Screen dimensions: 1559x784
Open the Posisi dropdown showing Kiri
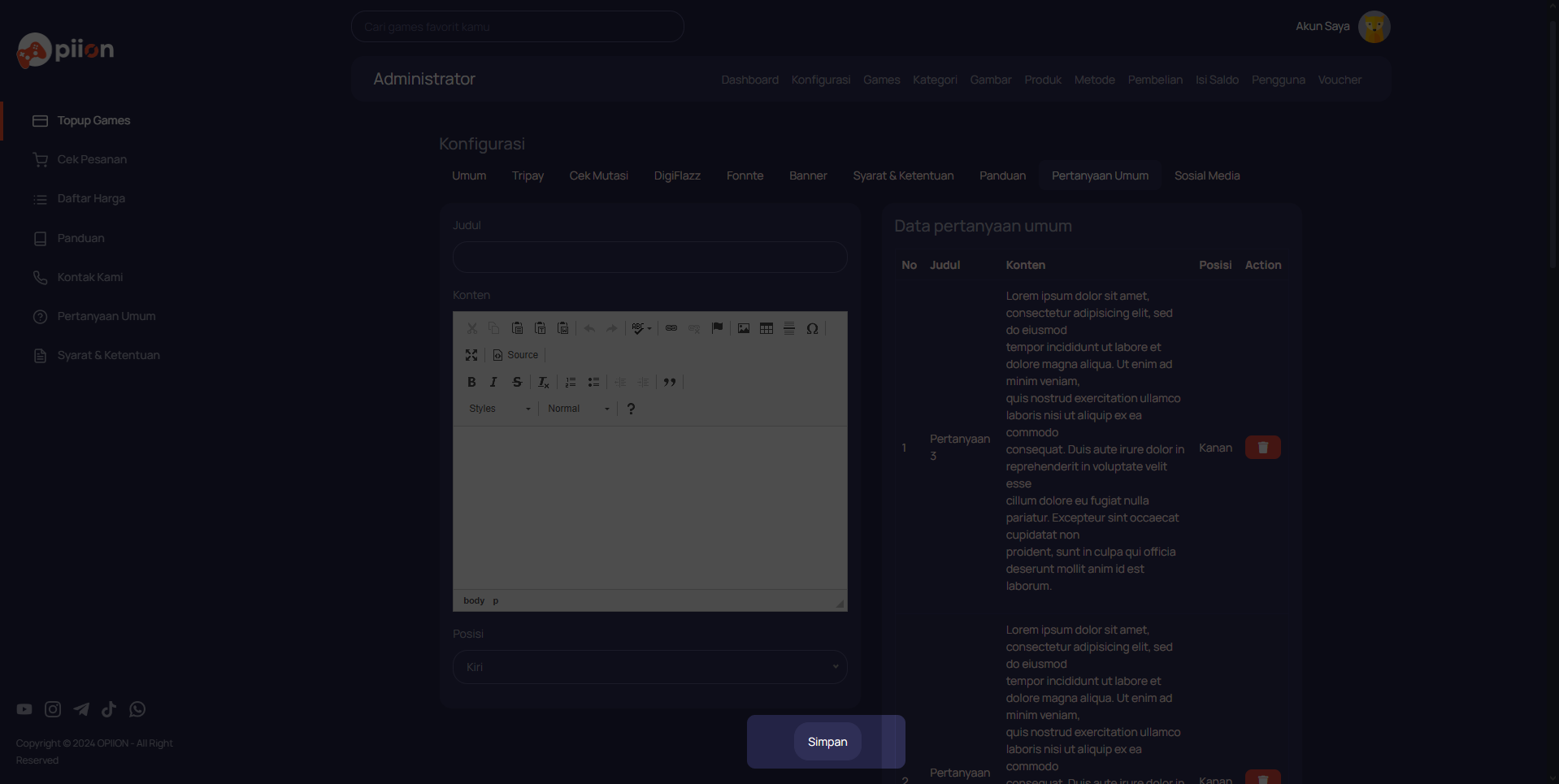click(x=650, y=667)
